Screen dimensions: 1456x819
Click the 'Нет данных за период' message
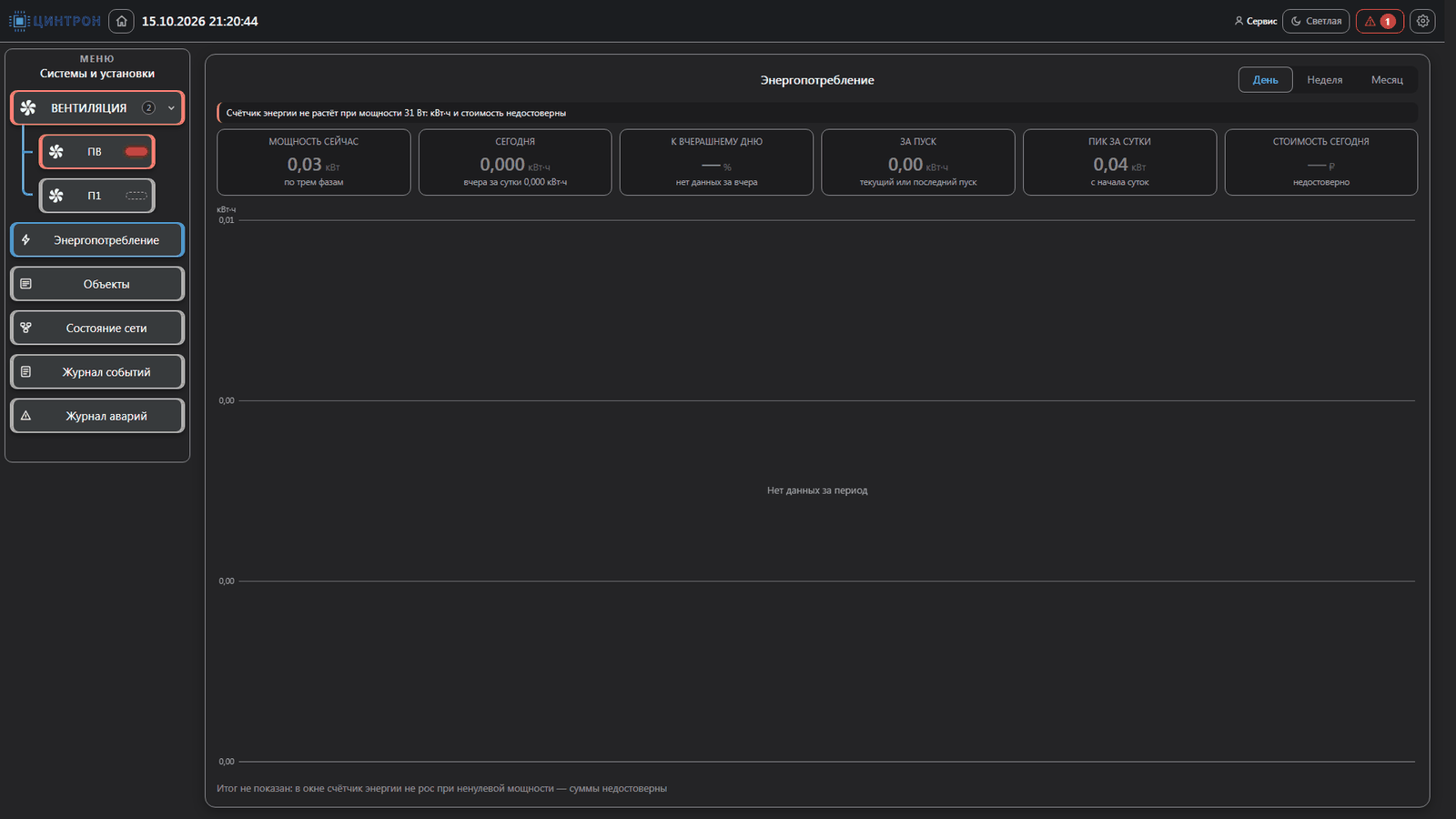point(817,490)
